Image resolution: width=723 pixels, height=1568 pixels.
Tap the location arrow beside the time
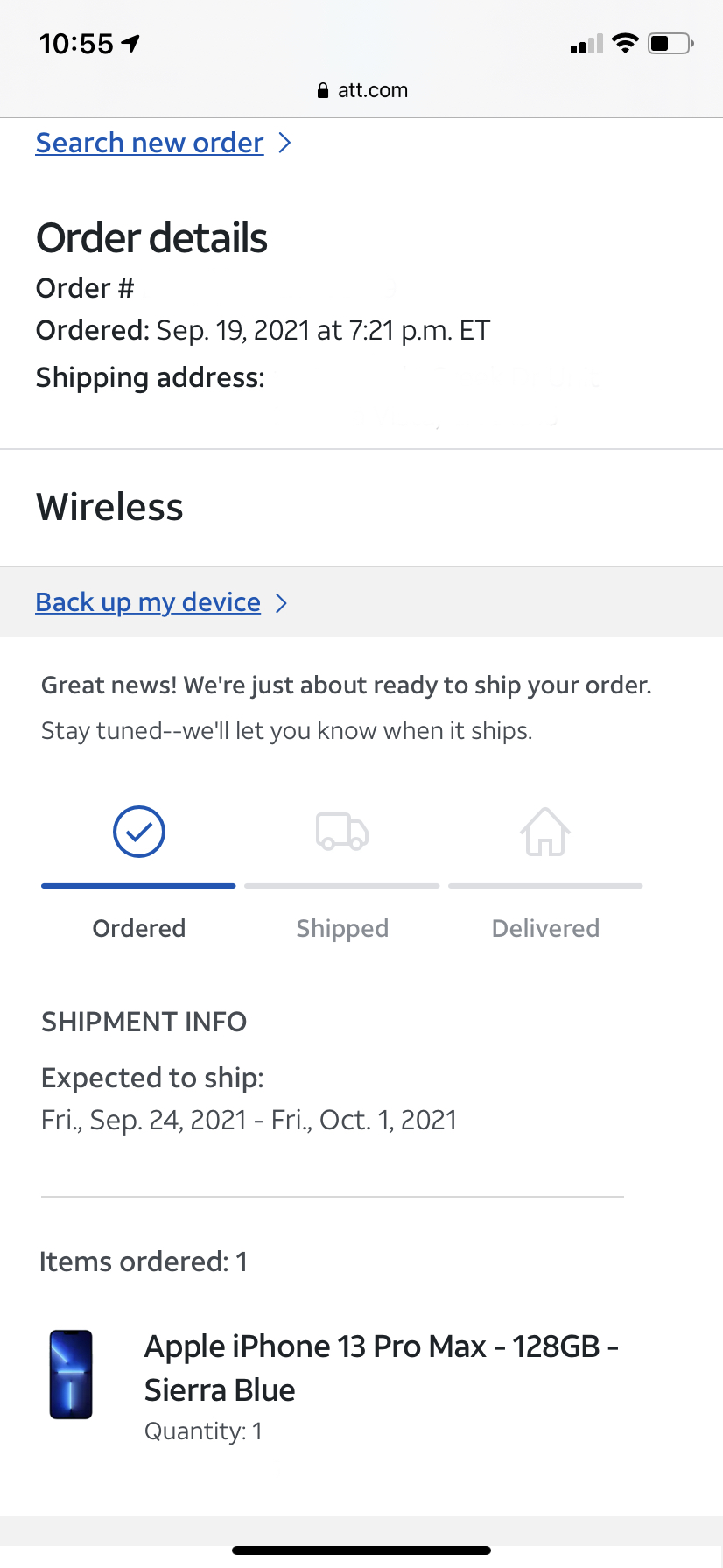click(x=131, y=43)
